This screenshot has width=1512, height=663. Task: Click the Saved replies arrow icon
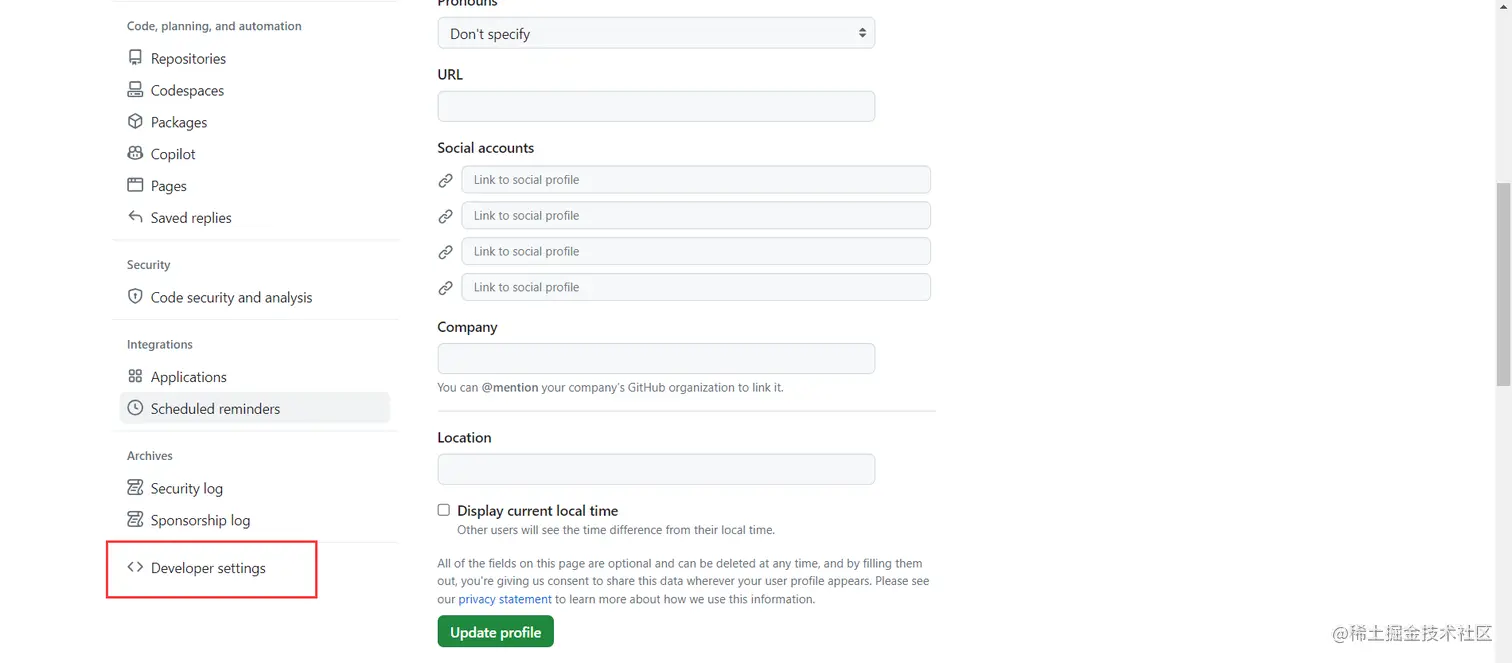pos(135,217)
